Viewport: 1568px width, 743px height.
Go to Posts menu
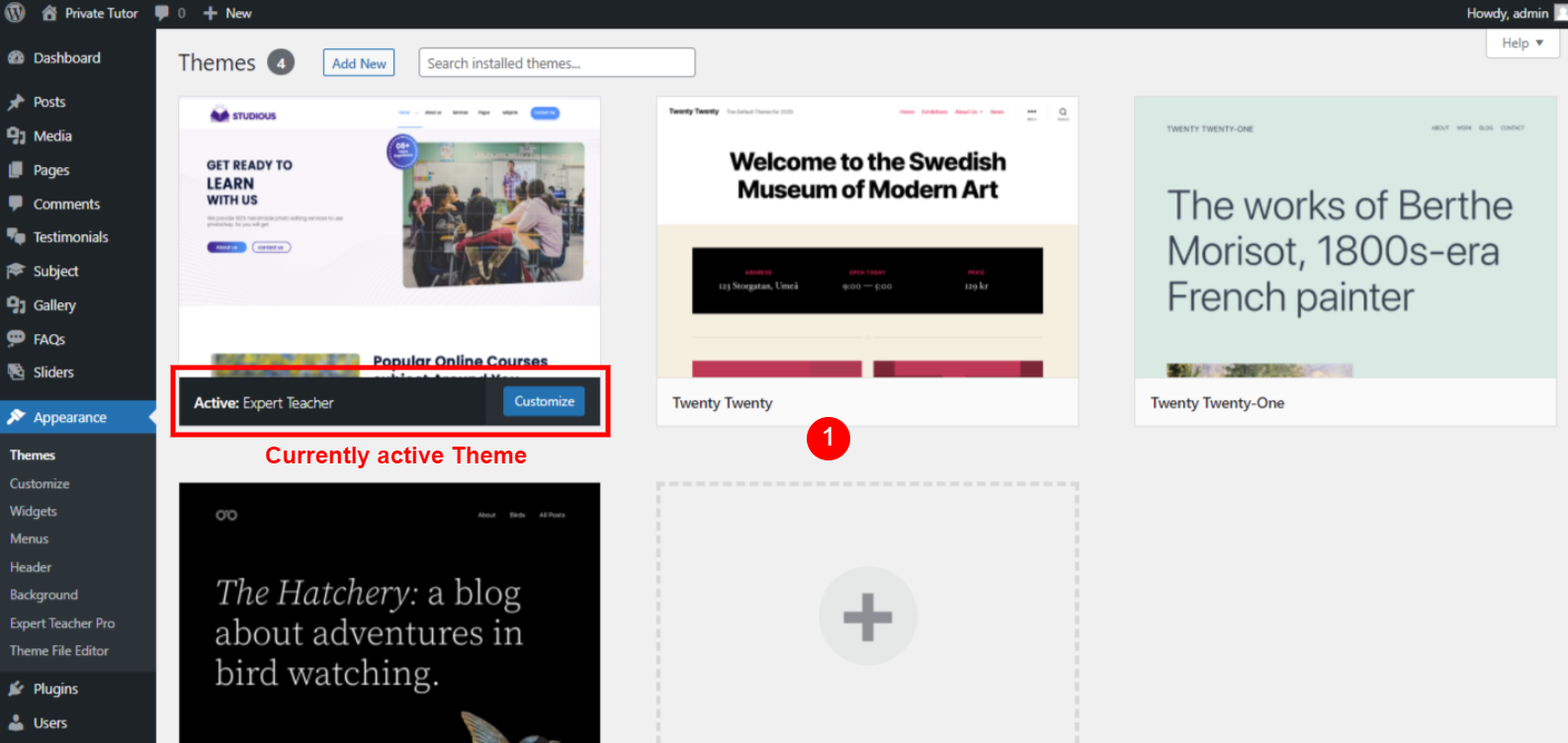click(78, 102)
